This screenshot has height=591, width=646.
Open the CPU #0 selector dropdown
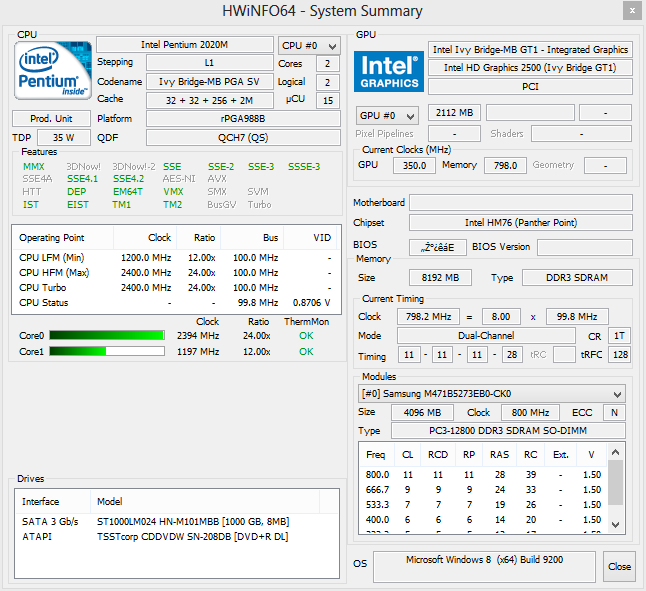tap(309, 46)
